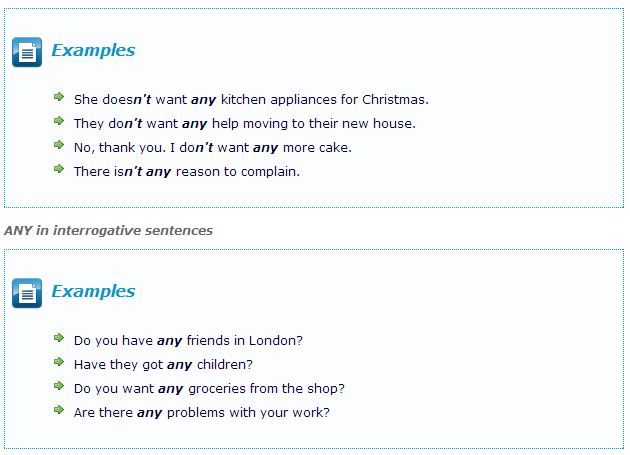Click the second 'Examples' heading text
Viewport: 630px width, 455px height.
93,292
